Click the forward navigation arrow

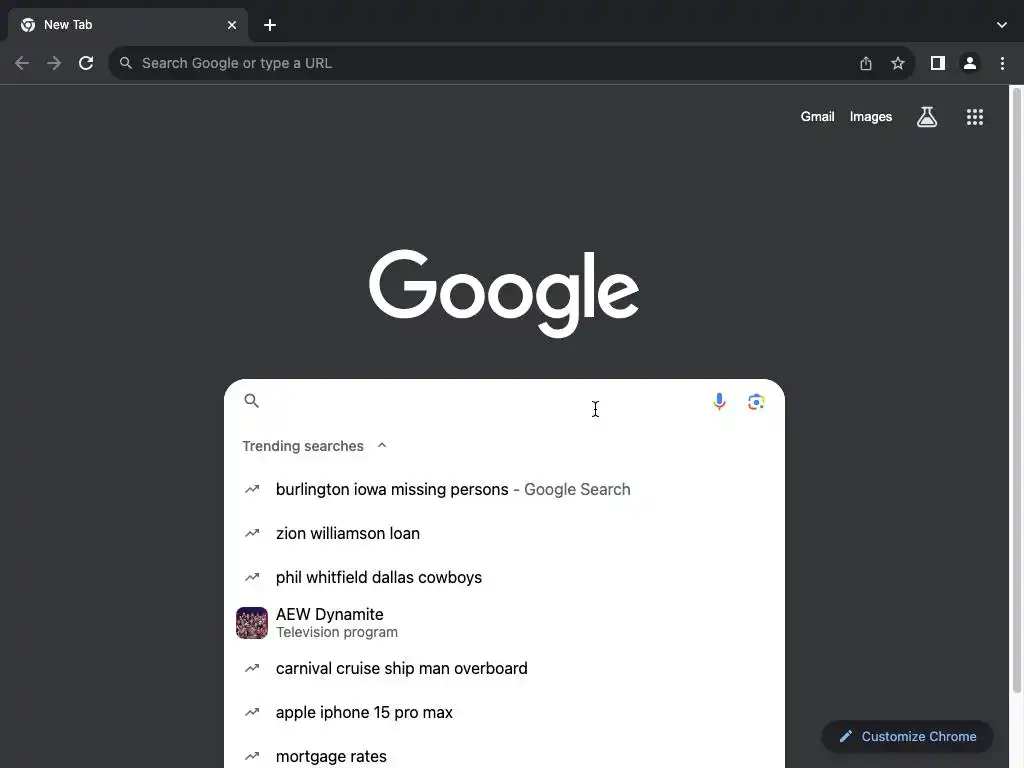pyautogui.click(x=54, y=63)
